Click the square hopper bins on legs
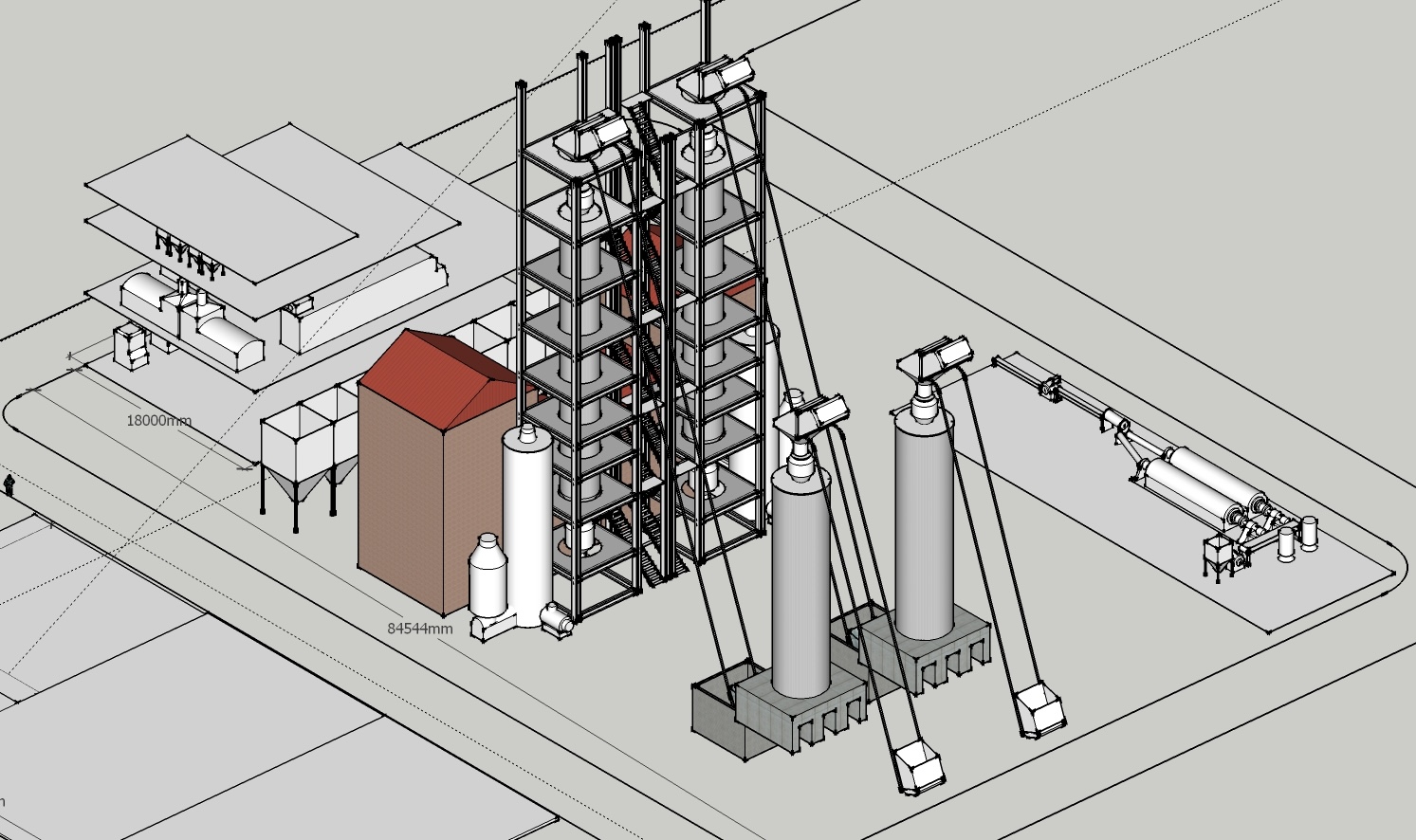The width and height of the screenshot is (1416, 840). (303, 446)
